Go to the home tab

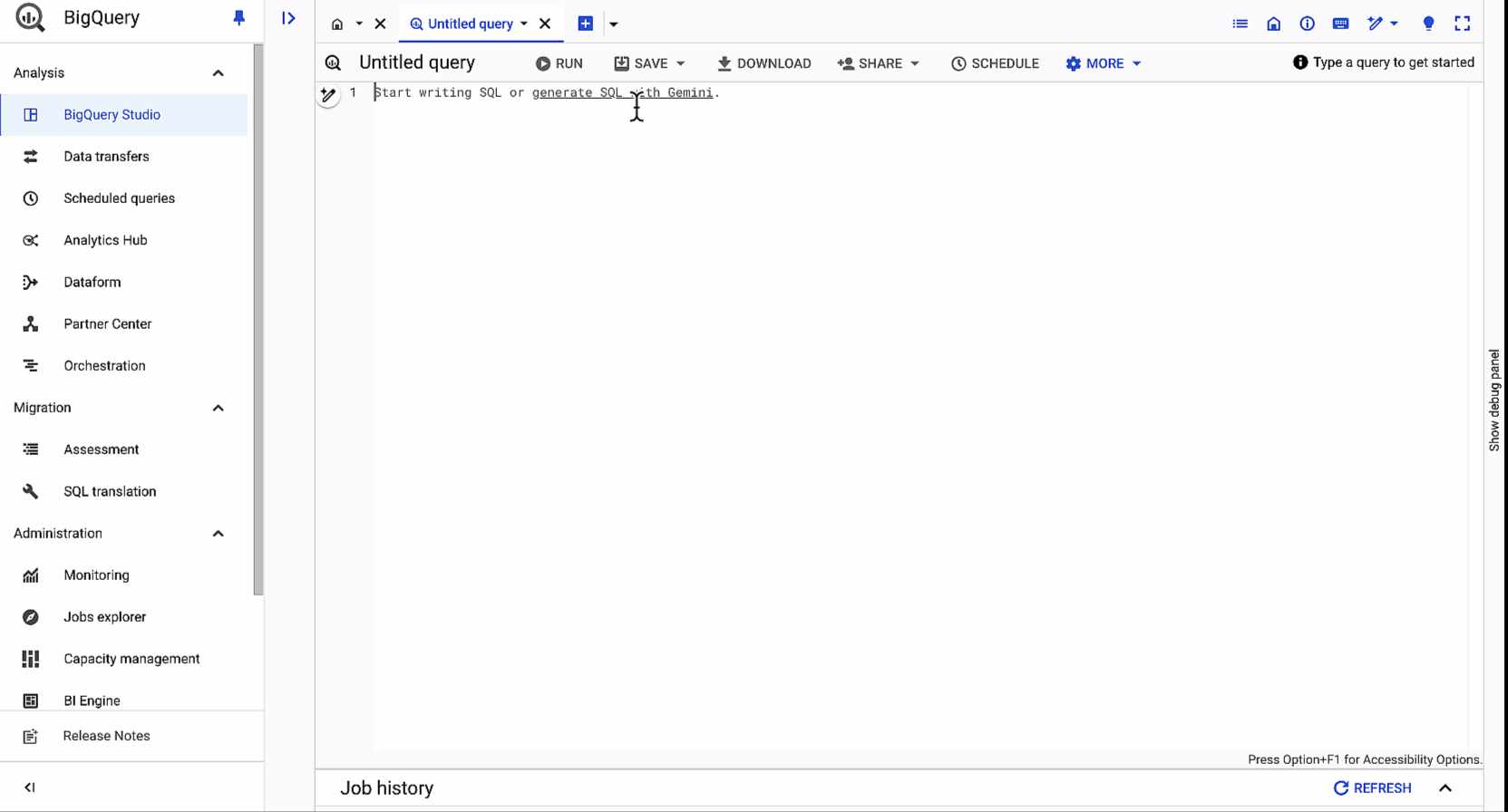point(337,24)
